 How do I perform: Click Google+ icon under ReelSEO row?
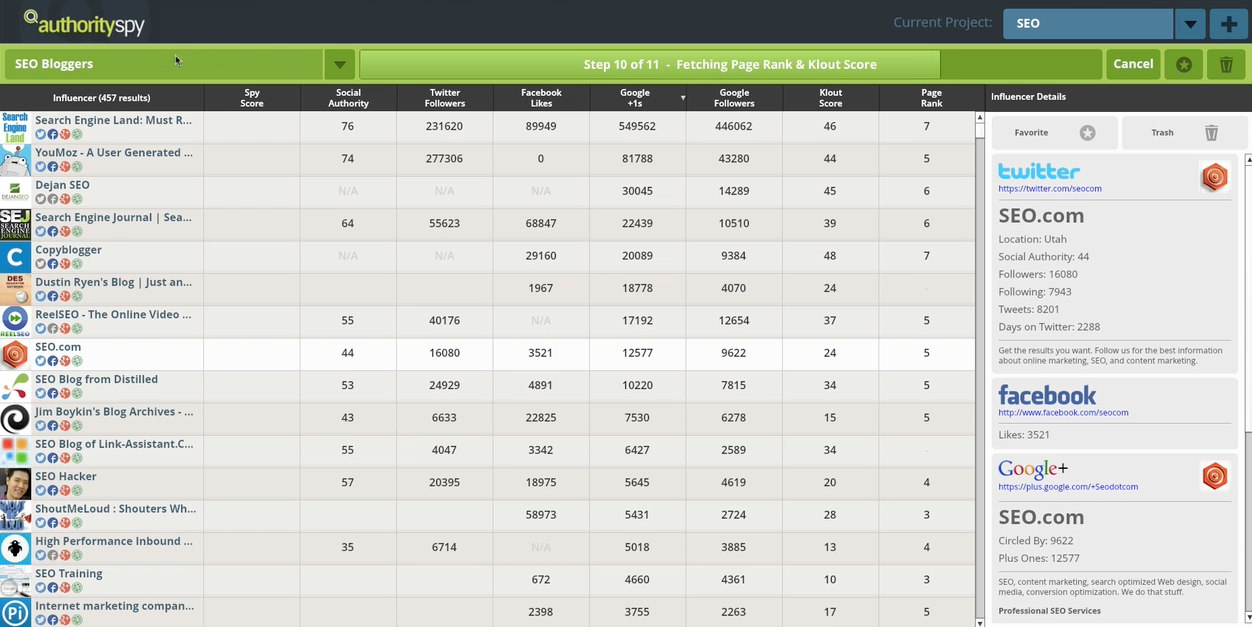[65, 329]
